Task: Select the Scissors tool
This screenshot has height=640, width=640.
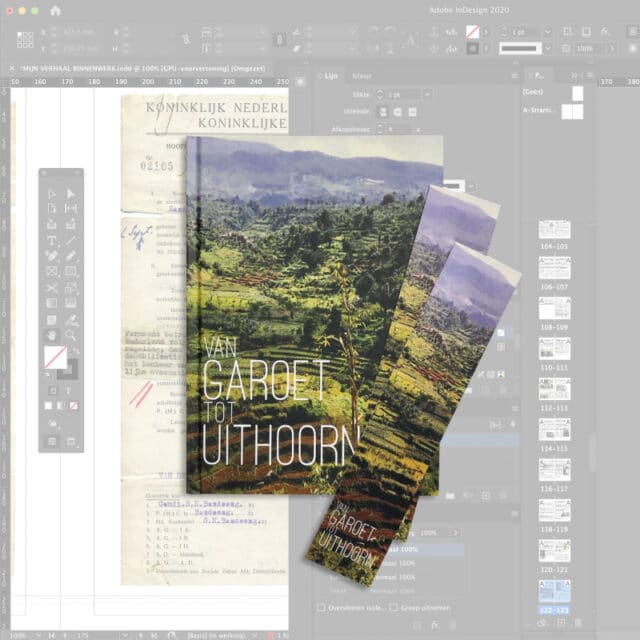Action: click(x=52, y=287)
